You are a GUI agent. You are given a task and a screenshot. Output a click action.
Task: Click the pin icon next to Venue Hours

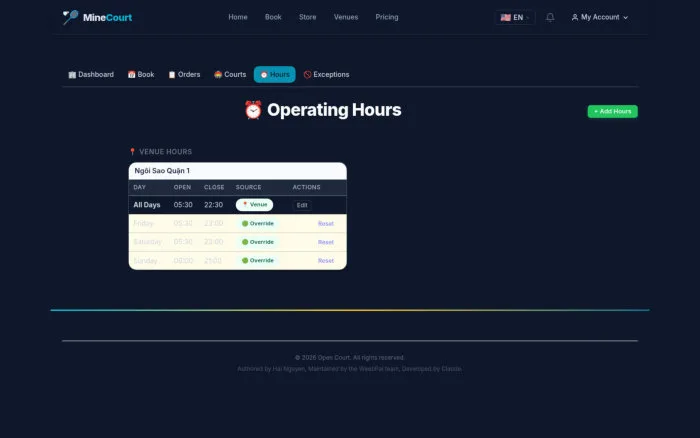(x=132, y=152)
